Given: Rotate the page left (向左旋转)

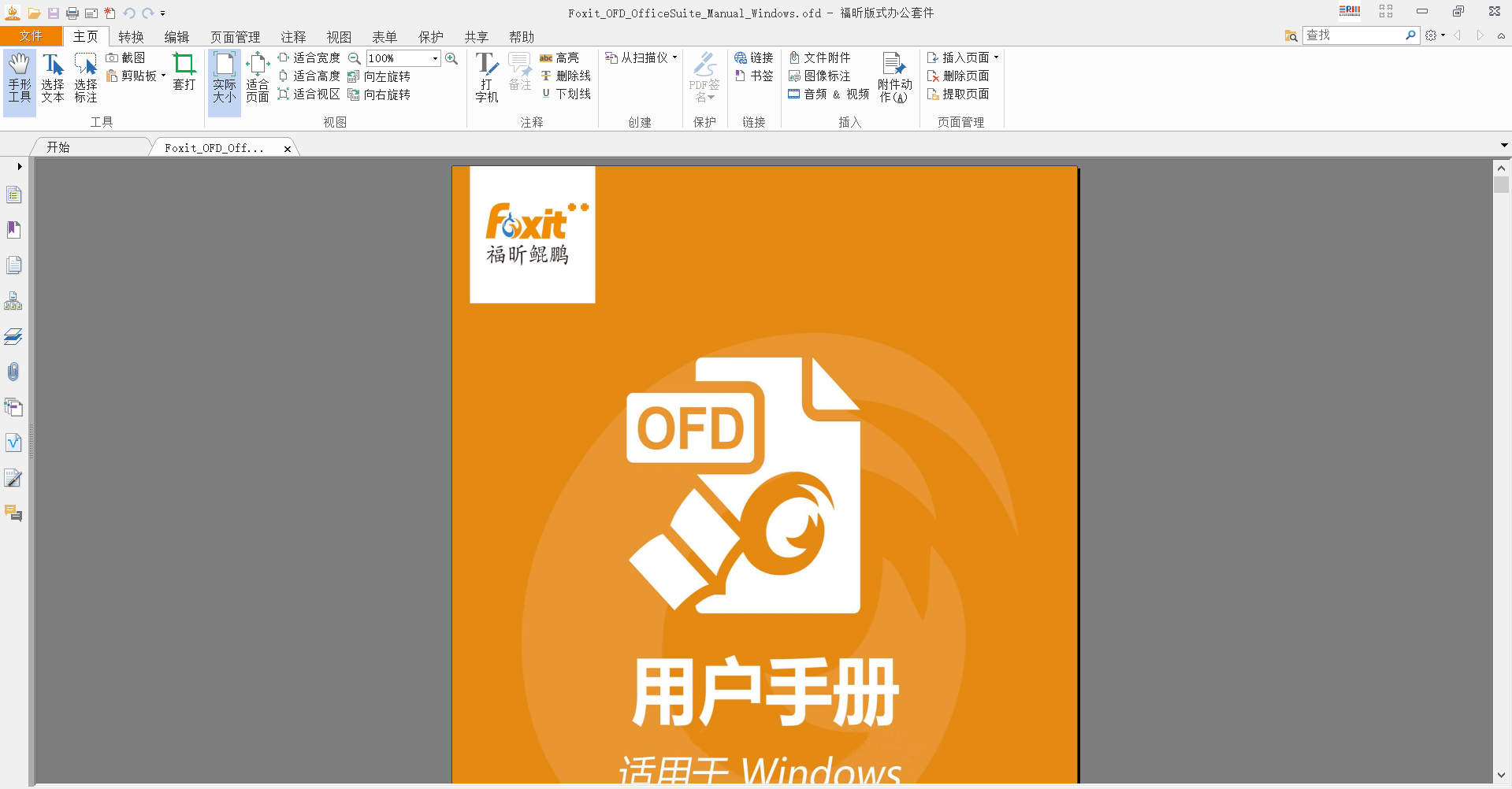Looking at the screenshot, I should [x=379, y=76].
